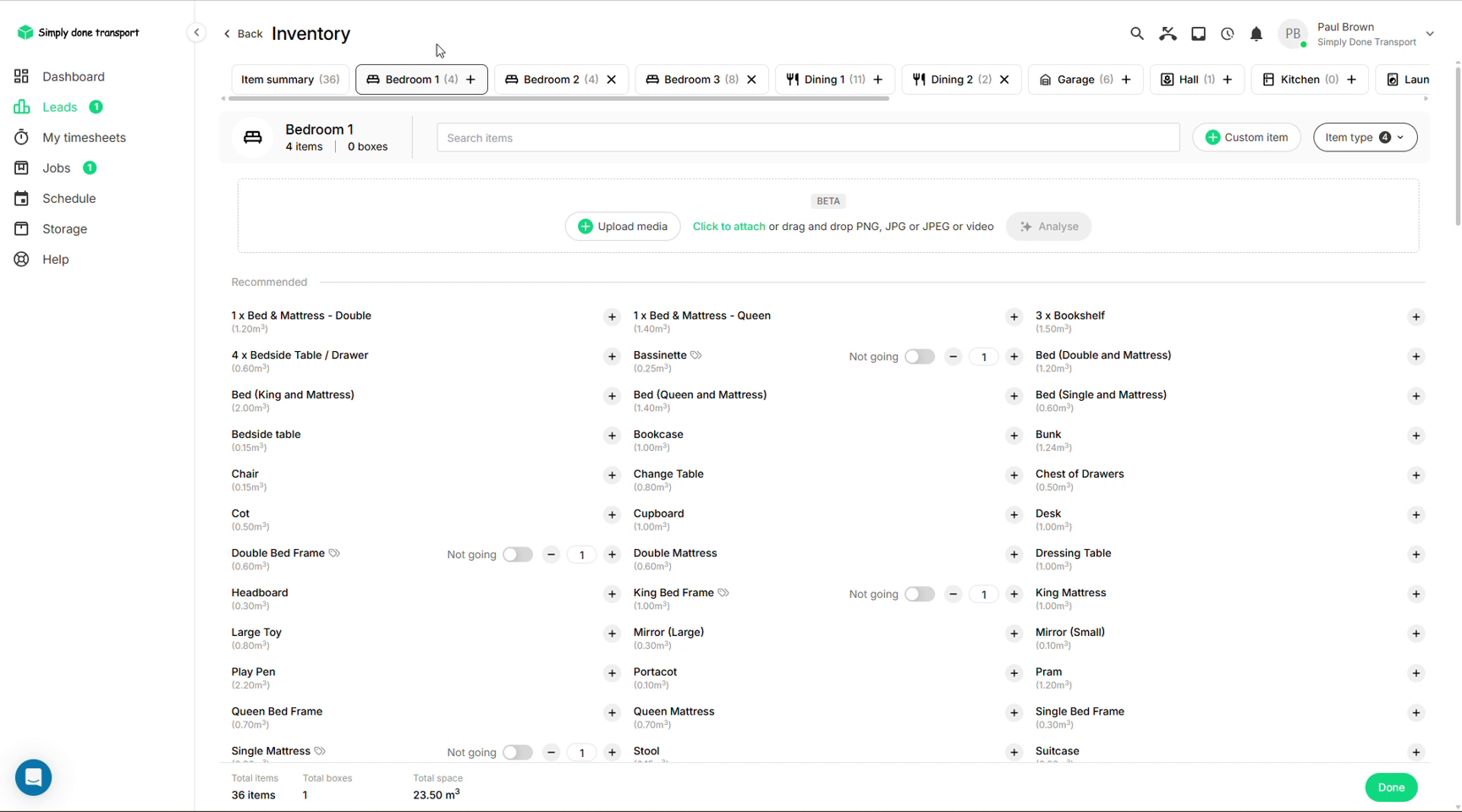The width and height of the screenshot is (1462, 812).
Task: Open My timesheets in the sidebar
Action: [x=84, y=137]
